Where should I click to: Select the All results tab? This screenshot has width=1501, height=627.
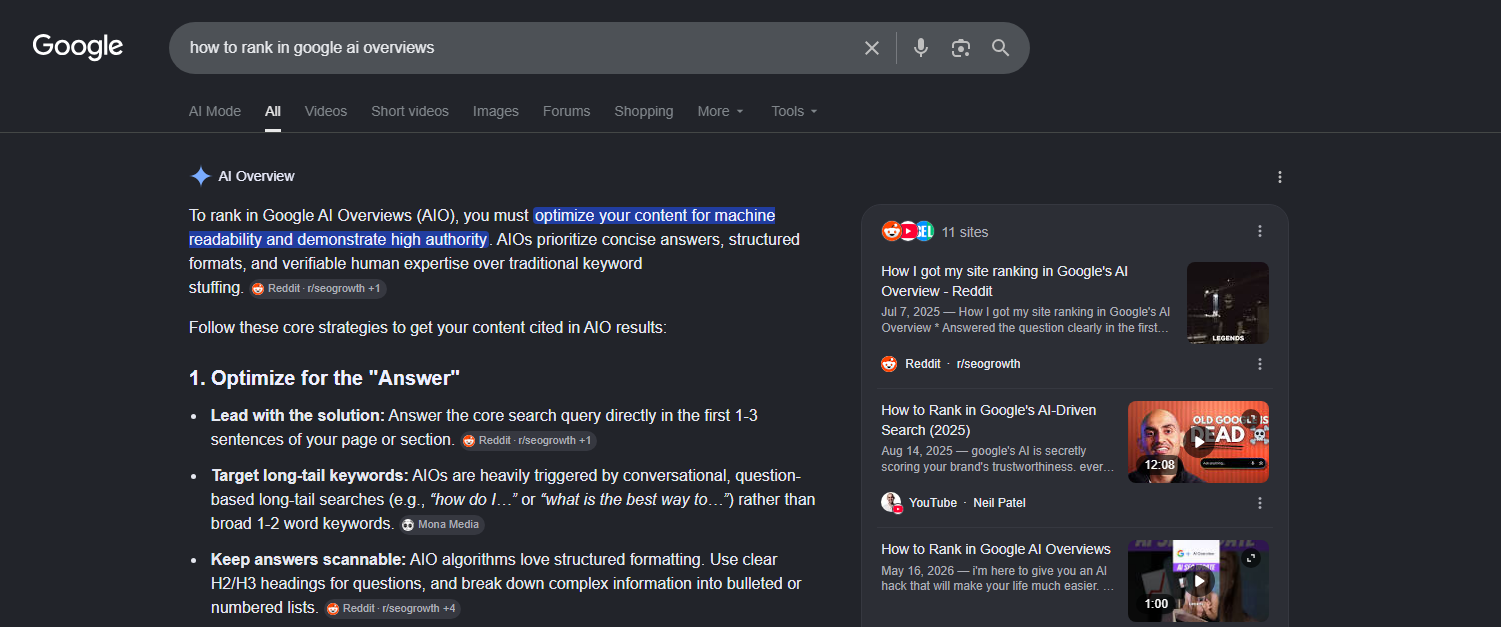273,111
